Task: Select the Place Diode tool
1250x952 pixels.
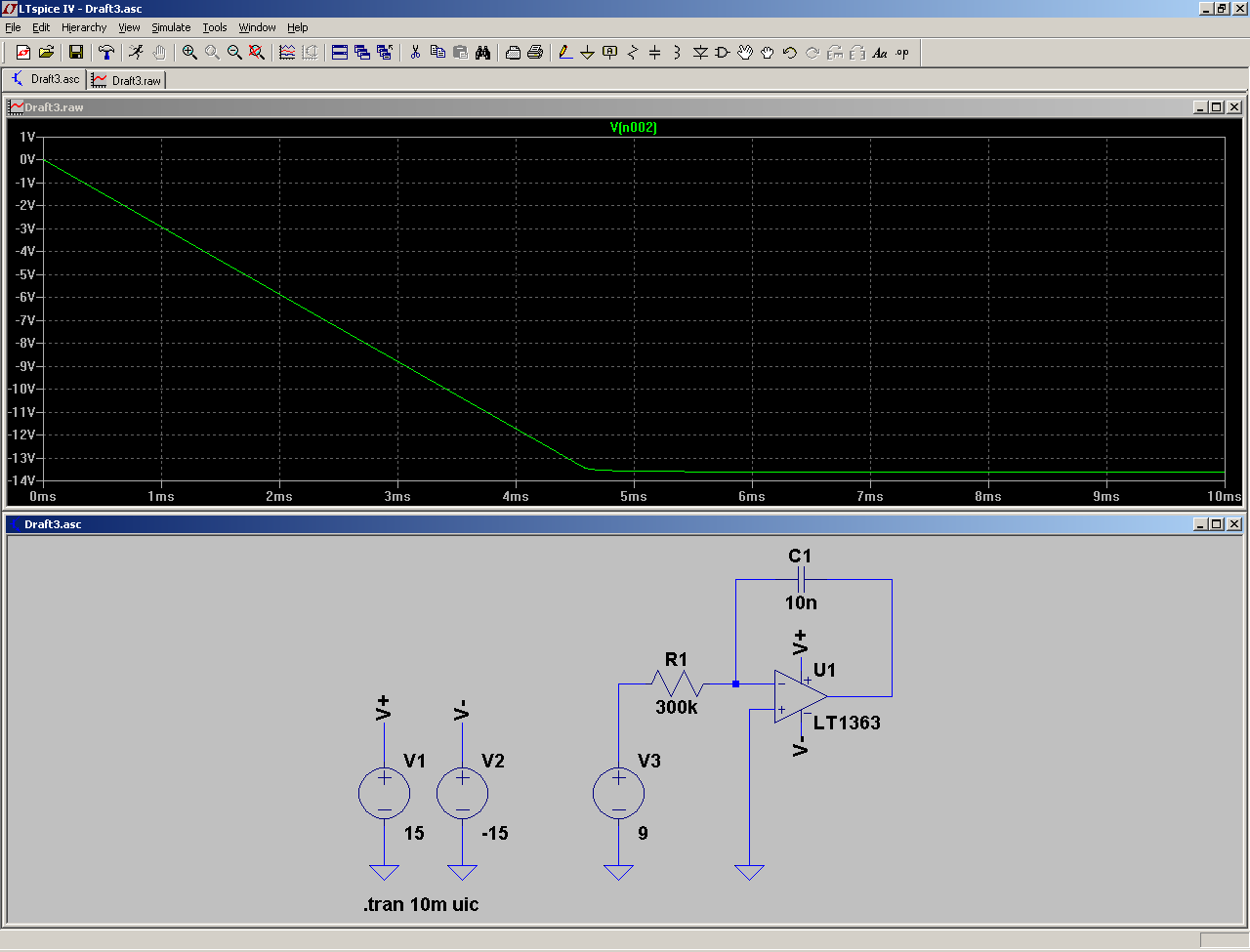Action: click(x=700, y=53)
